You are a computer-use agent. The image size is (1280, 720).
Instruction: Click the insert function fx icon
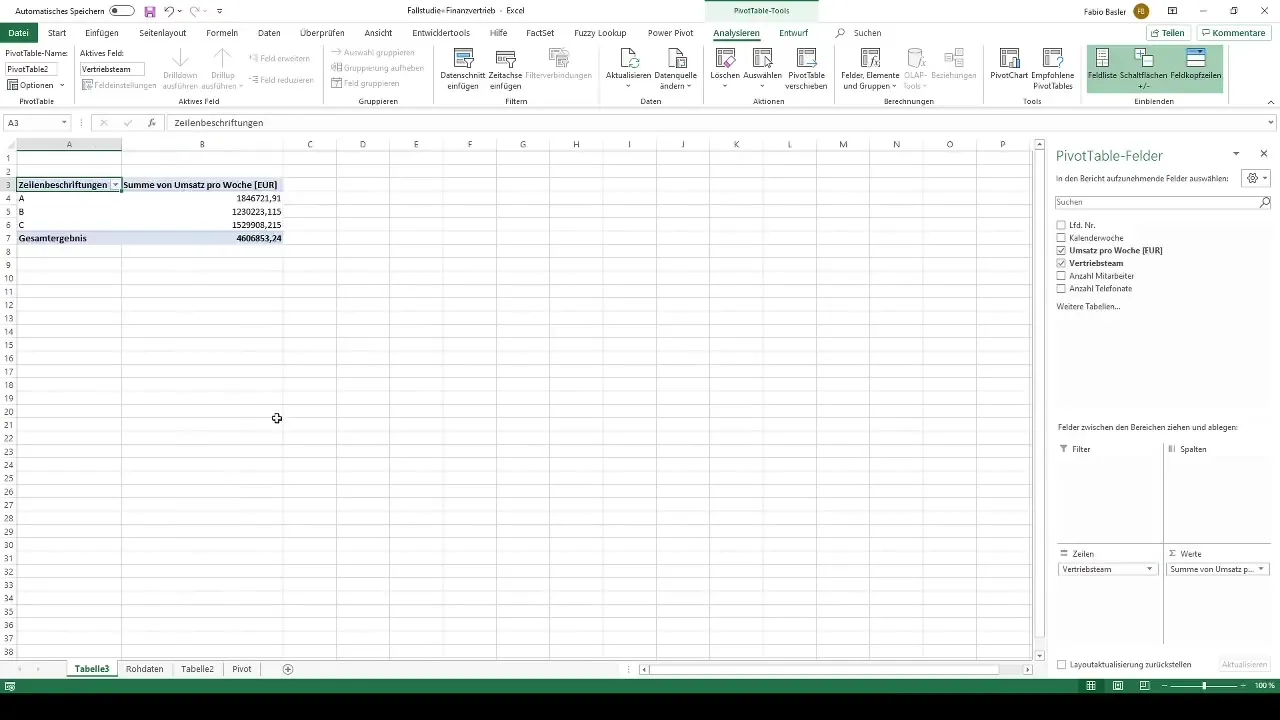point(152,123)
